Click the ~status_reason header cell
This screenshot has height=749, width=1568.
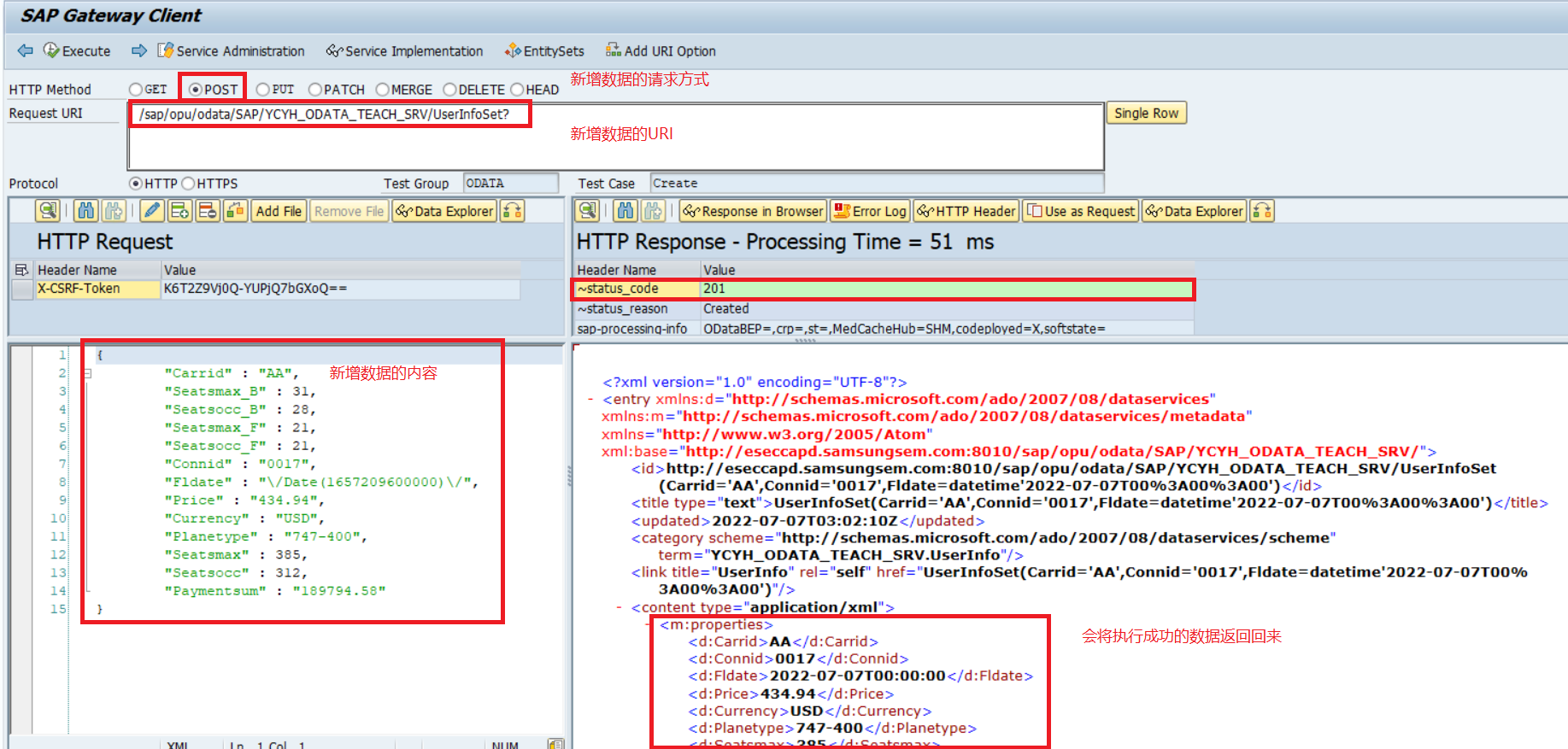[x=637, y=309]
